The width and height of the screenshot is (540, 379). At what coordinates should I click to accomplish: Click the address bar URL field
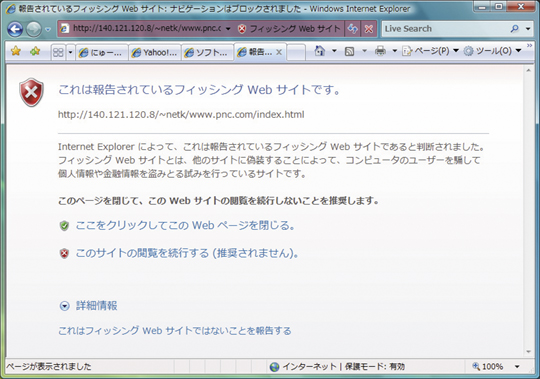[x=146, y=29]
